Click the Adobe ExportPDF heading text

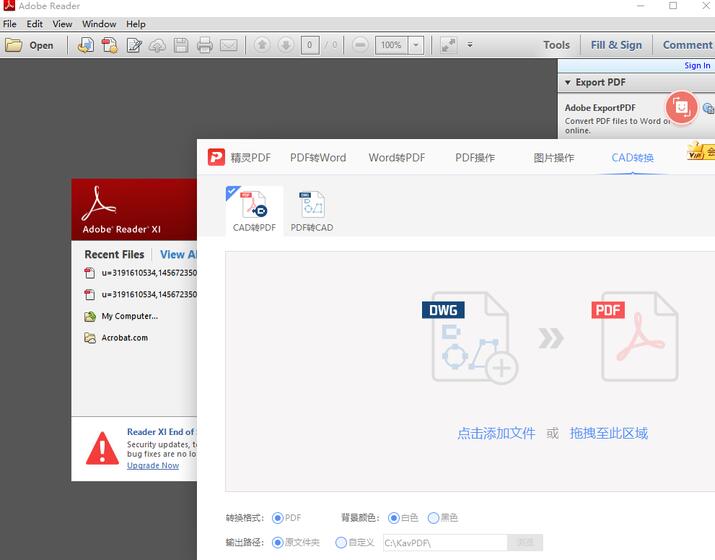pos(600,108)
